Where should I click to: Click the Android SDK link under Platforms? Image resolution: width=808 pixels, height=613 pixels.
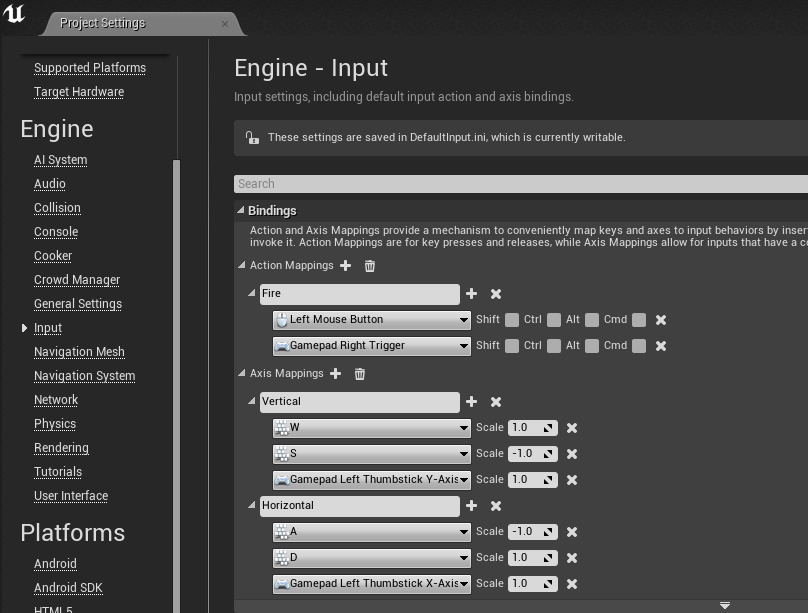[66, 587]
